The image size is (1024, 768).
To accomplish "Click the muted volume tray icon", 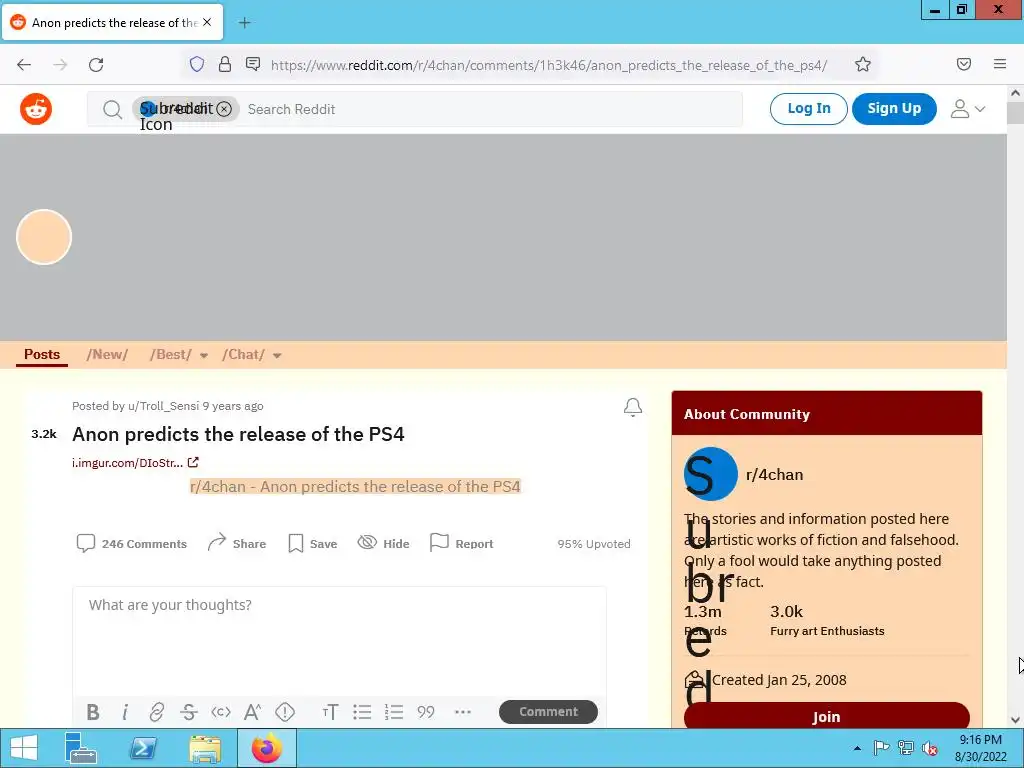I will 930,748.
